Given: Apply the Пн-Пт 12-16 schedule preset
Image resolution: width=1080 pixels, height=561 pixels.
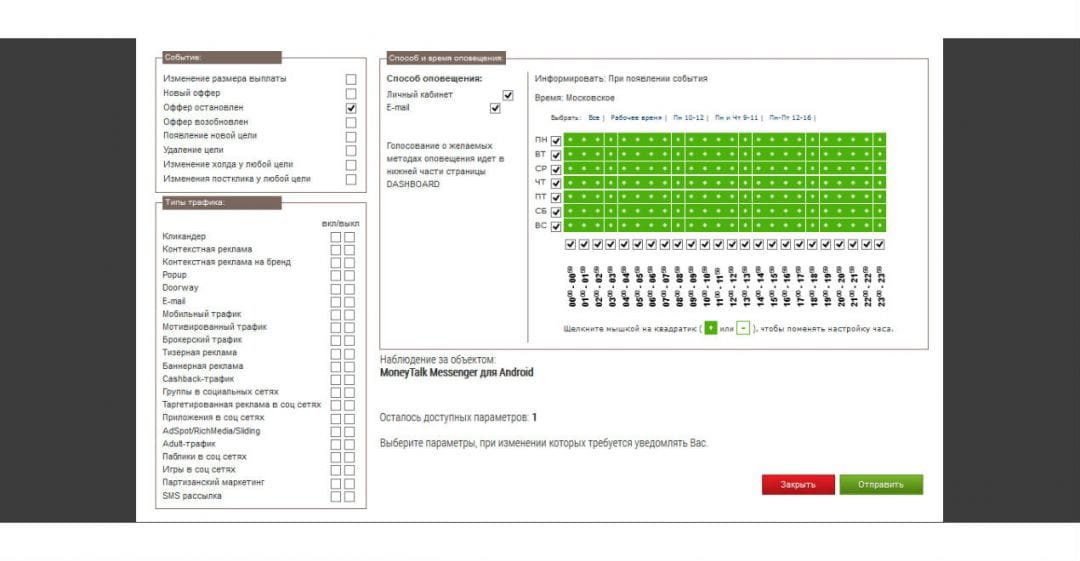Looking at the screenshot, I should tap(790, 117).
